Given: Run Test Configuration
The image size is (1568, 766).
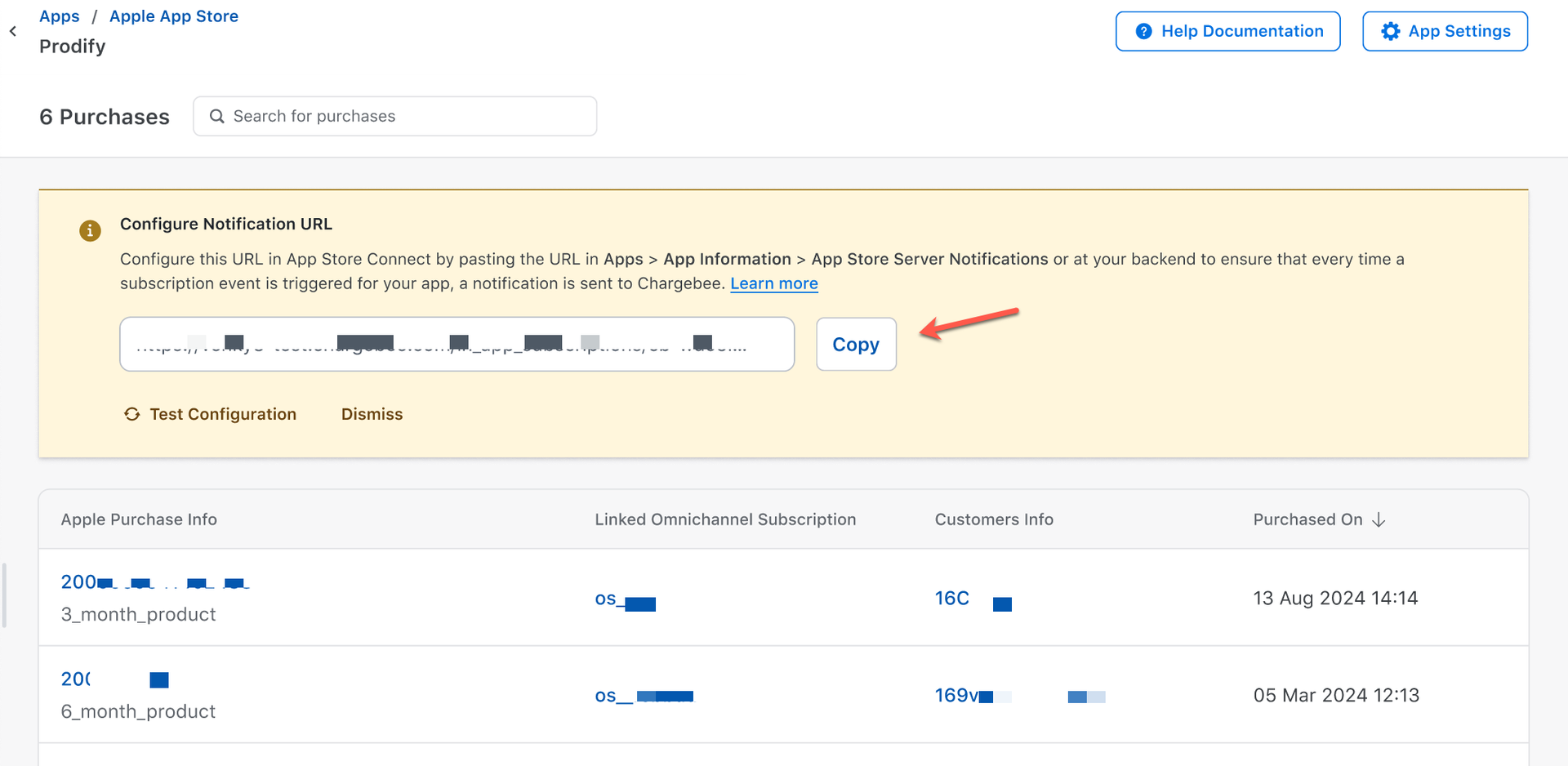Looking at the screenshot, I should point(222,414).
